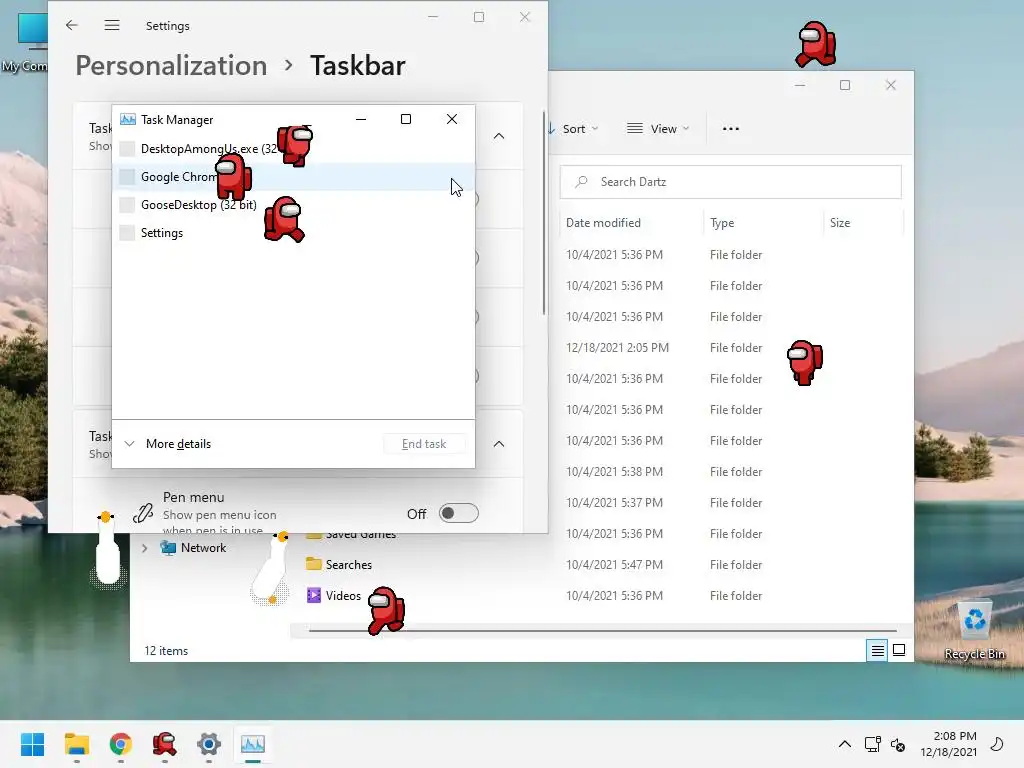The width and height of the screenshot is (1024, 768).
Task: Click the 12/18/2021 2:05 PM date cell
Action: (617, 347)
